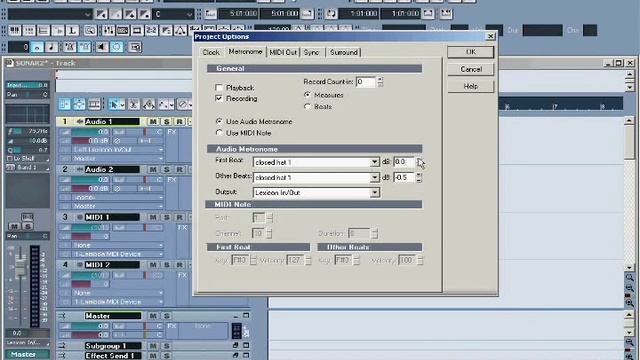The width and height of the screenshot is (640, 360).
Task: Uncheck the Recording metronome checkbox
Action: pyautogui.click(x=219, y=98)
